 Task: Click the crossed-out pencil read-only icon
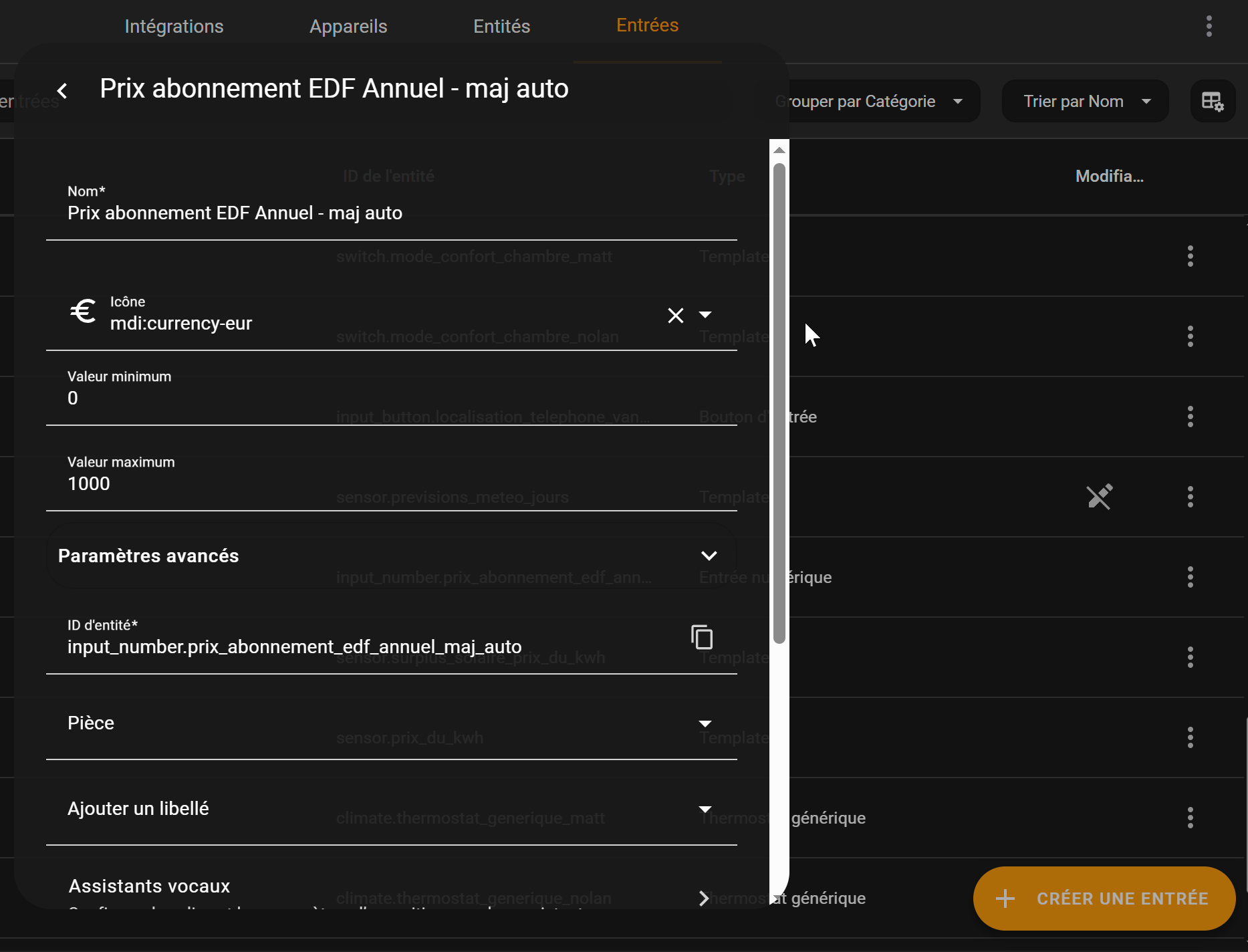pos(1099,497)
